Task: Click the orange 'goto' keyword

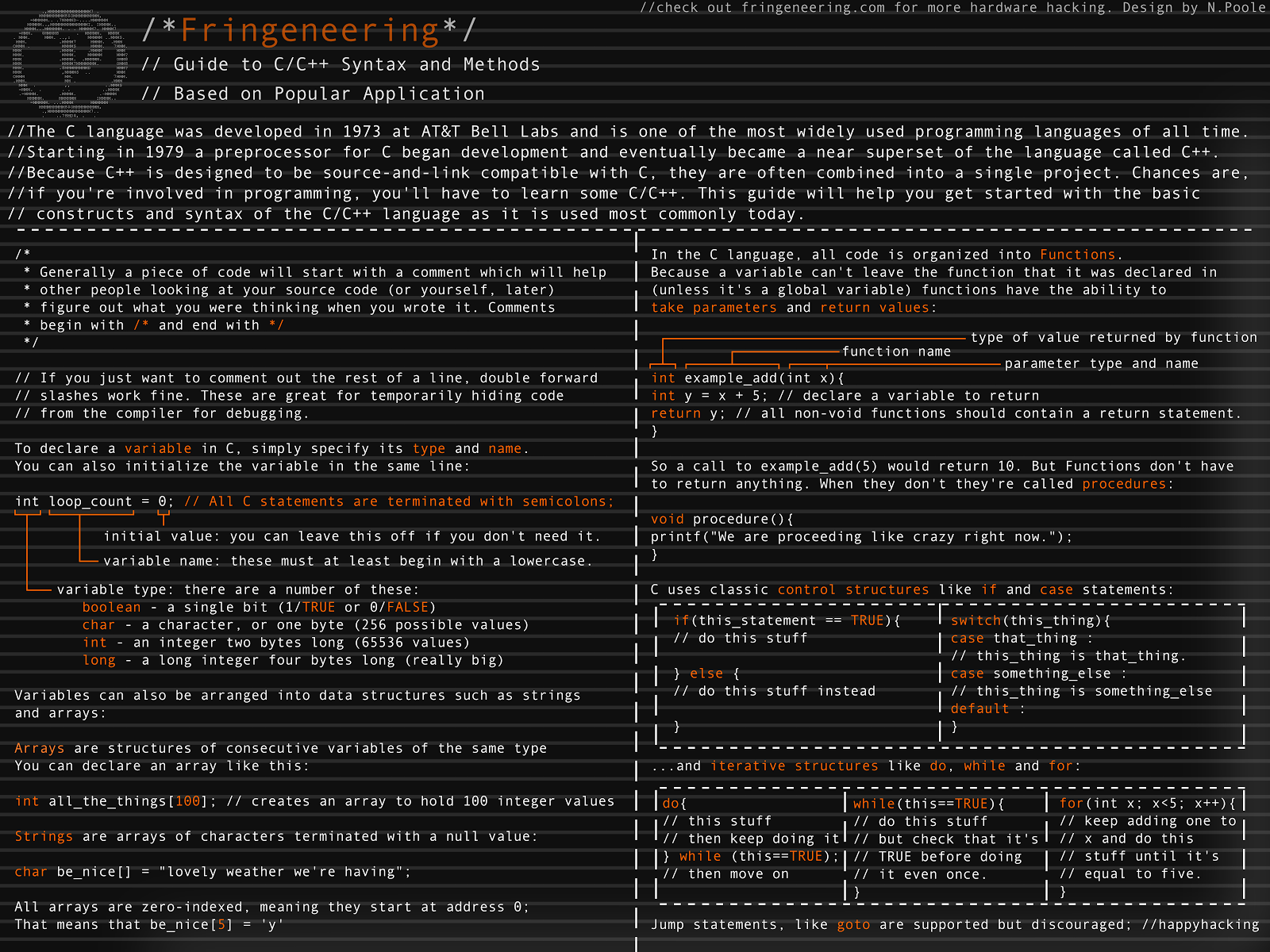Action: (x=853, y=924)
